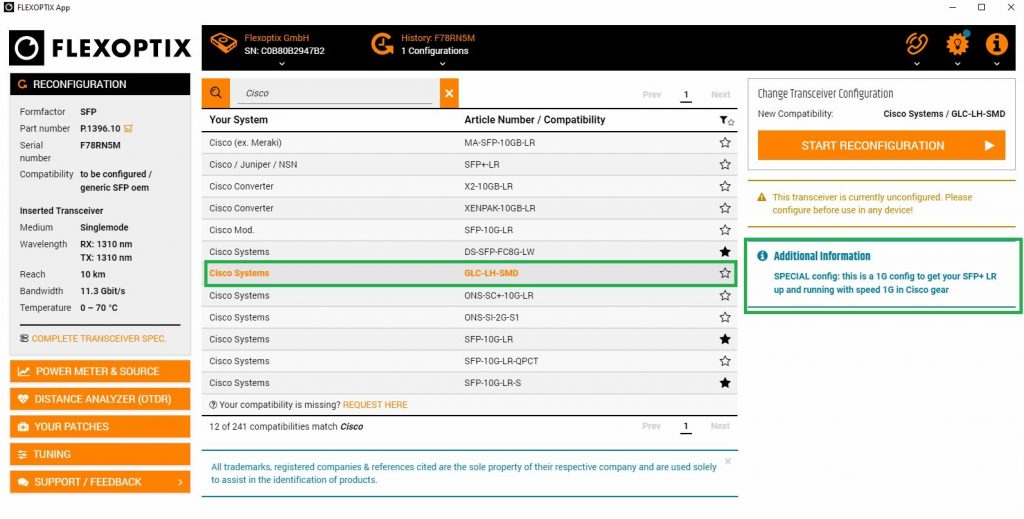Viewport: 1024px width, 519px height.
Task: Star the XENPAK-10GB-LR row
Action: click(725, 208)
